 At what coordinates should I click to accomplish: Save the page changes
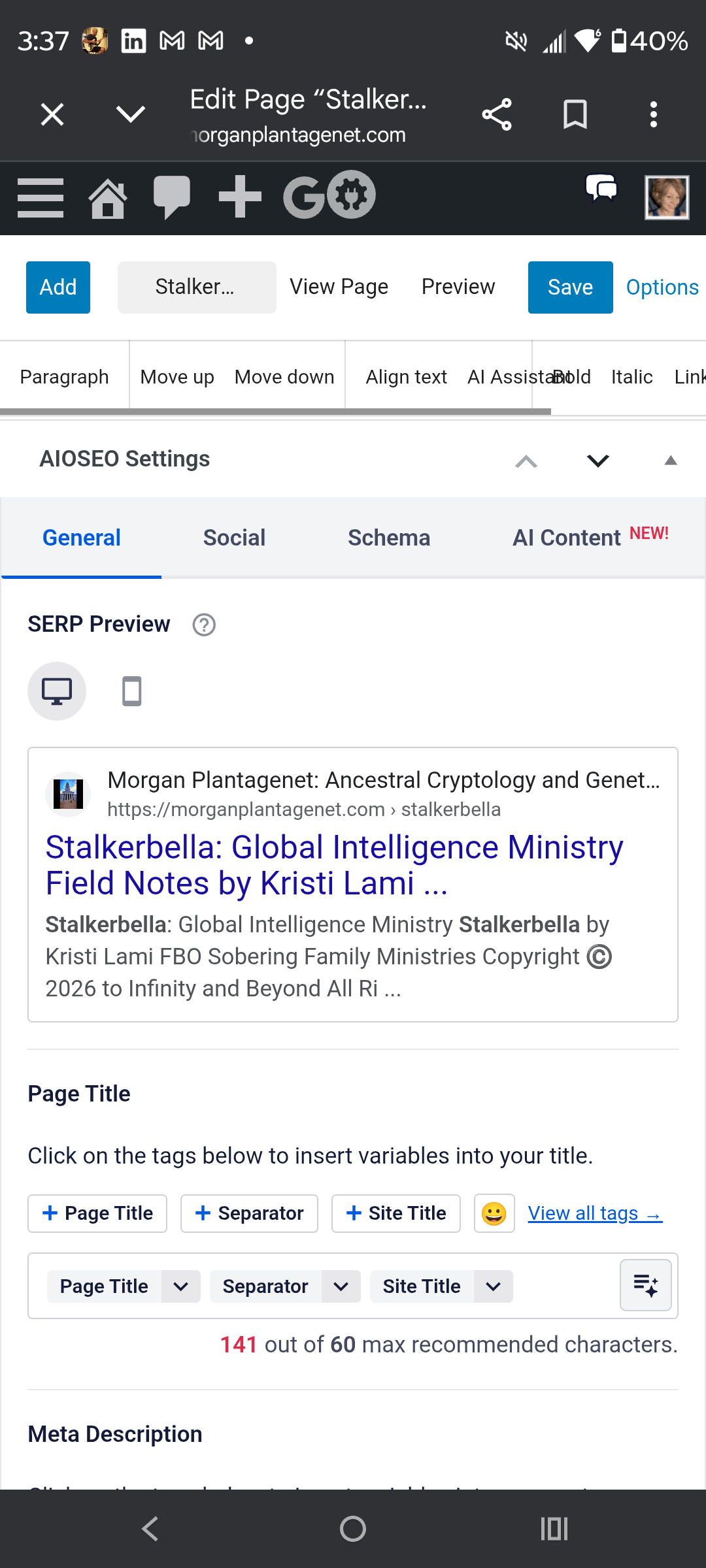coord(569,286)
